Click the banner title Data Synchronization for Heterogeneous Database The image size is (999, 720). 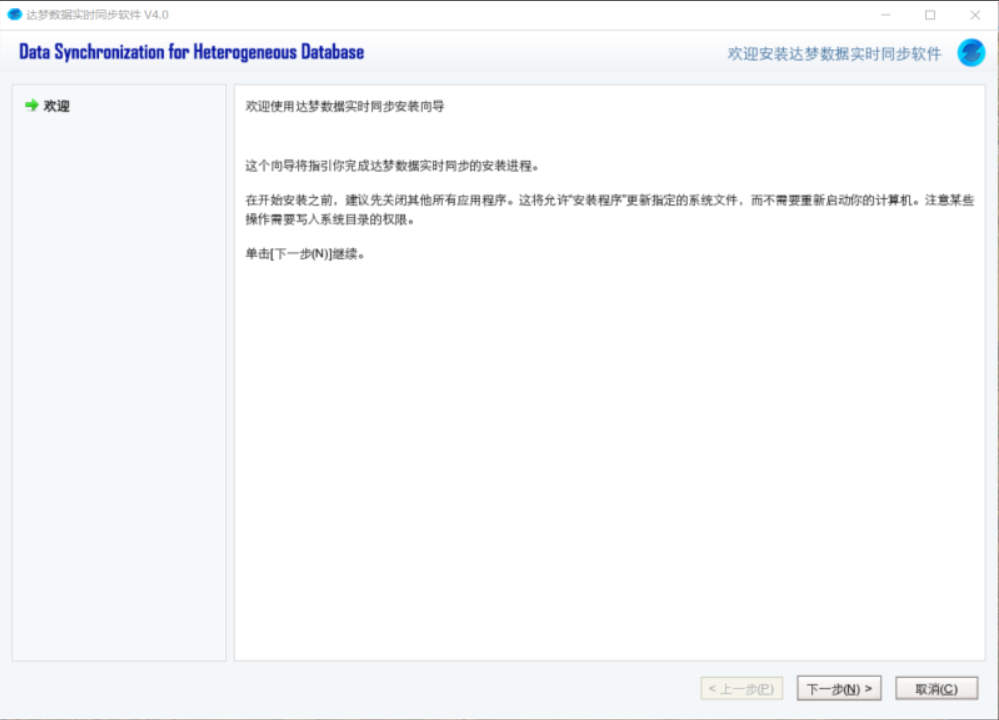tap(191, 52)
